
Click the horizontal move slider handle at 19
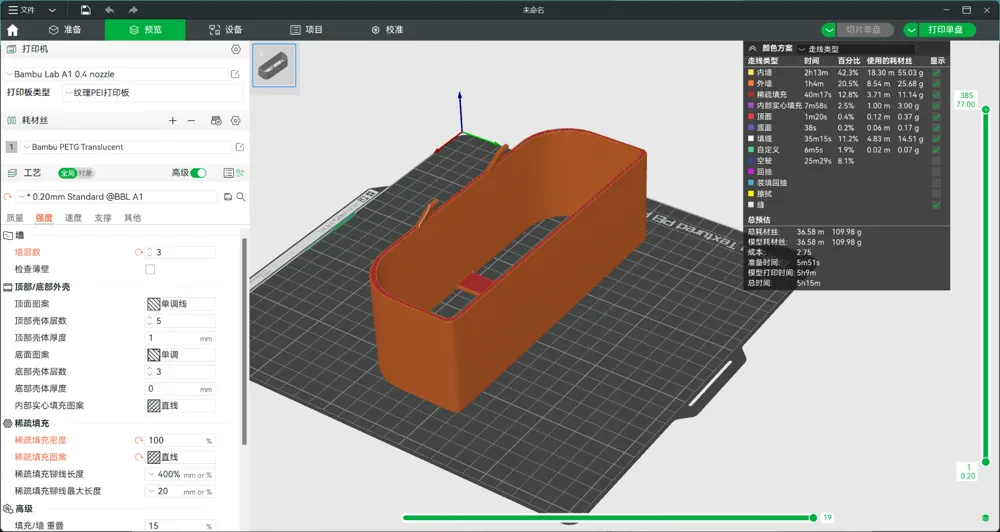(x=813, y=518)
